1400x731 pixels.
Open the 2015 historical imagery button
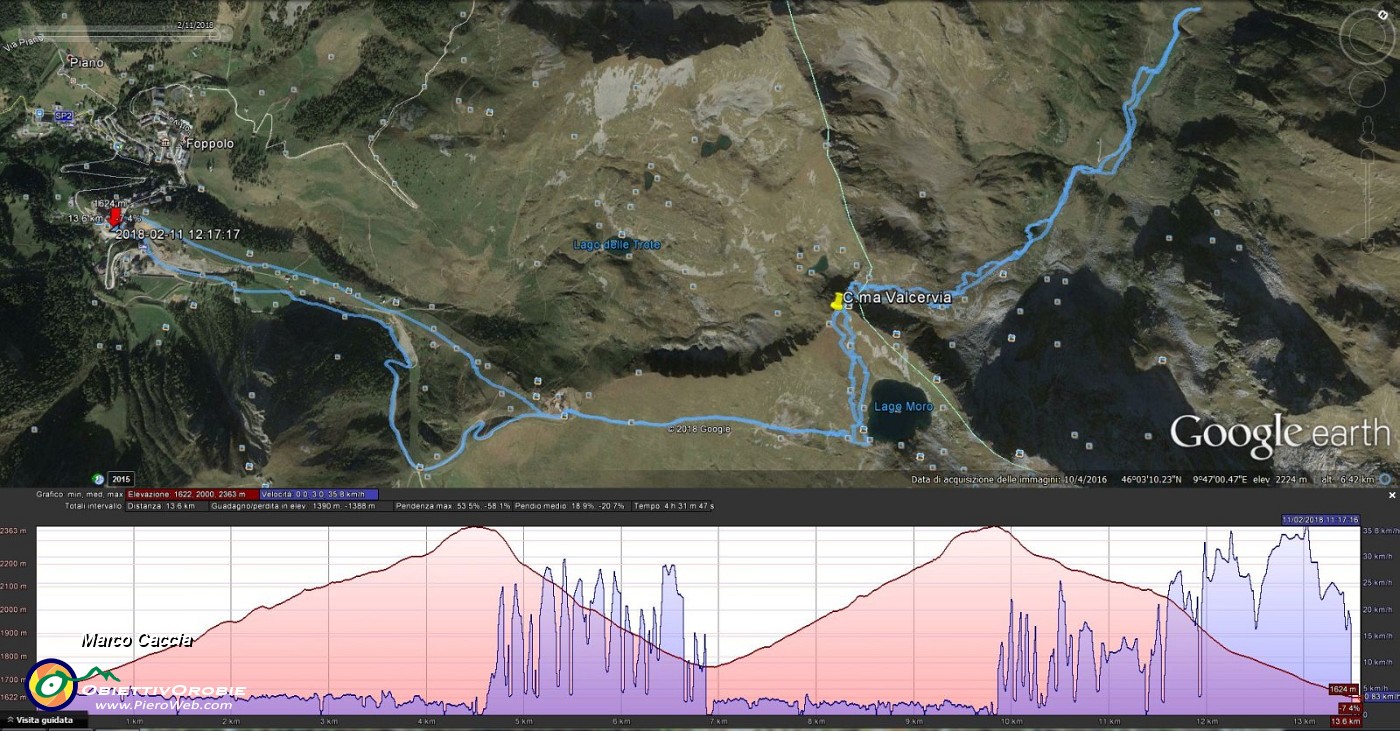120,479
